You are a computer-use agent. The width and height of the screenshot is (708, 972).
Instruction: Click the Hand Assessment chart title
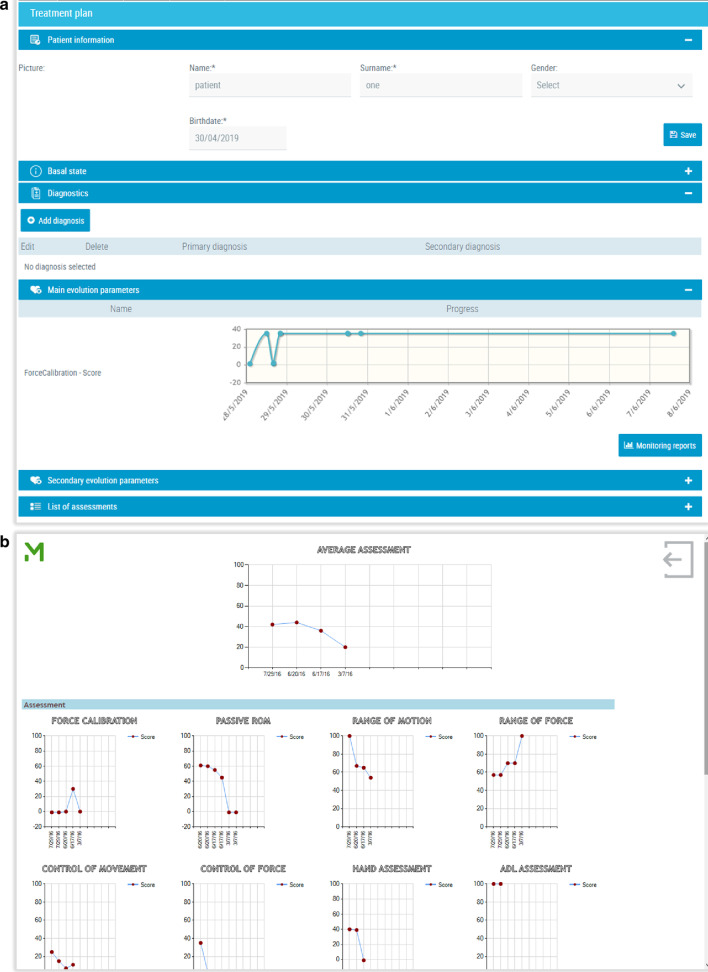tap(392, 868)
